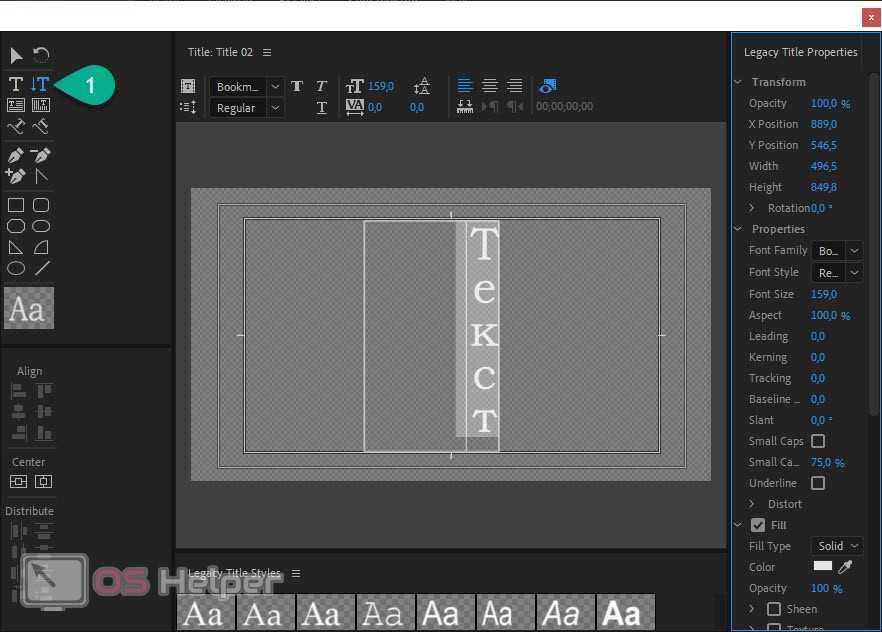Select the Vertical Type tool
Viewport: 882px width, 632px height.
click(x=40, y=84)
